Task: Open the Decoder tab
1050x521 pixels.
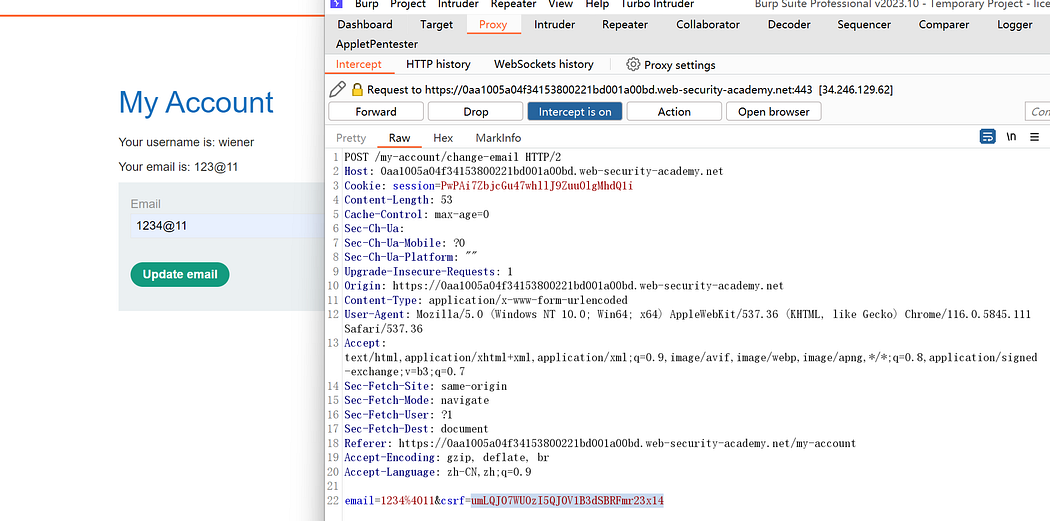Action: (x=789, y=25)
